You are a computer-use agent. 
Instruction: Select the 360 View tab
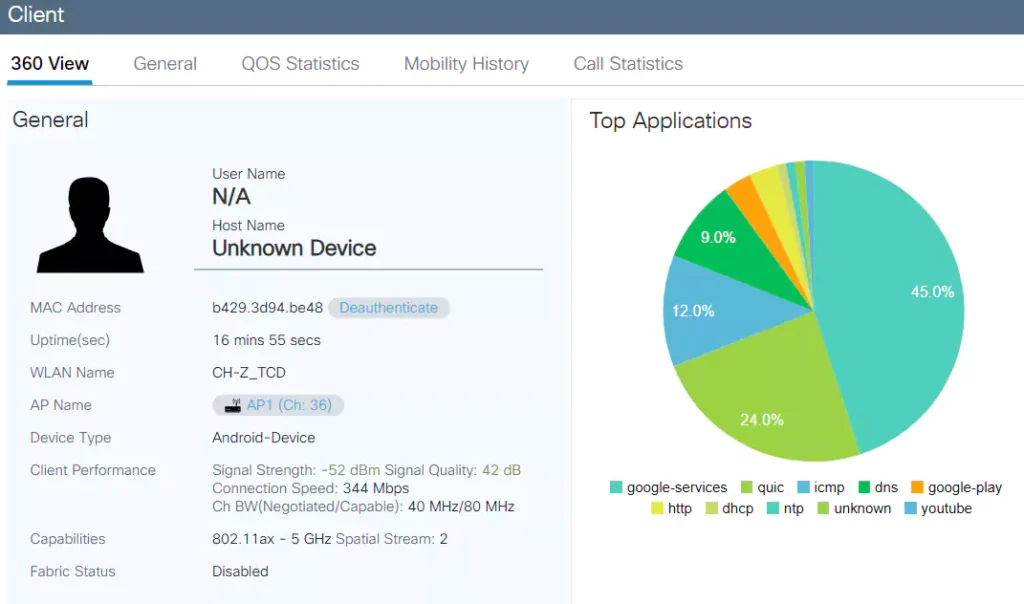coord(50,64)
